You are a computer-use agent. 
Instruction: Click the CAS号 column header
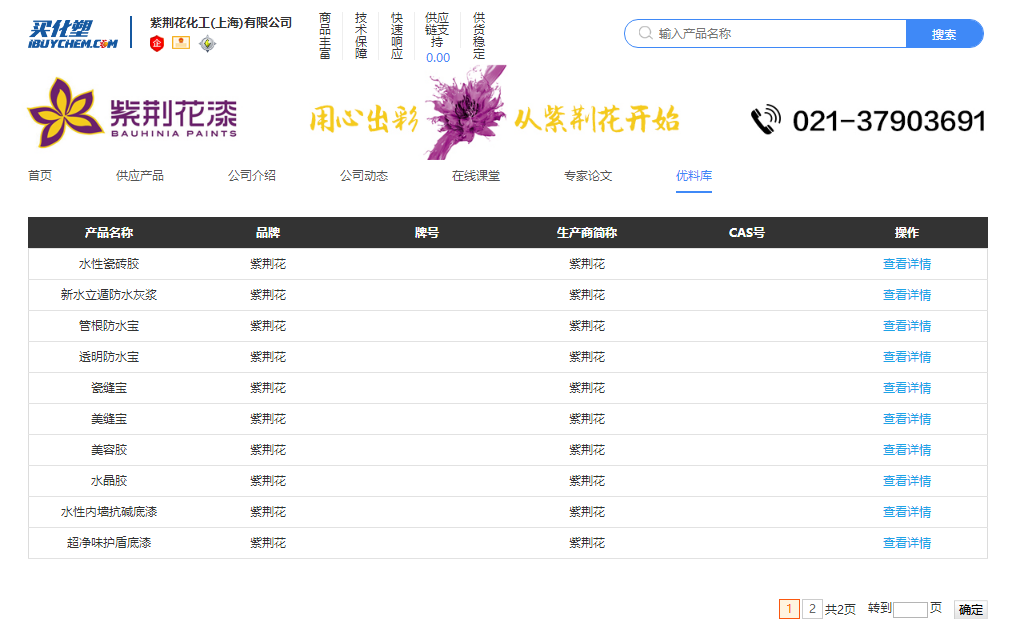[x=747, y=233]
